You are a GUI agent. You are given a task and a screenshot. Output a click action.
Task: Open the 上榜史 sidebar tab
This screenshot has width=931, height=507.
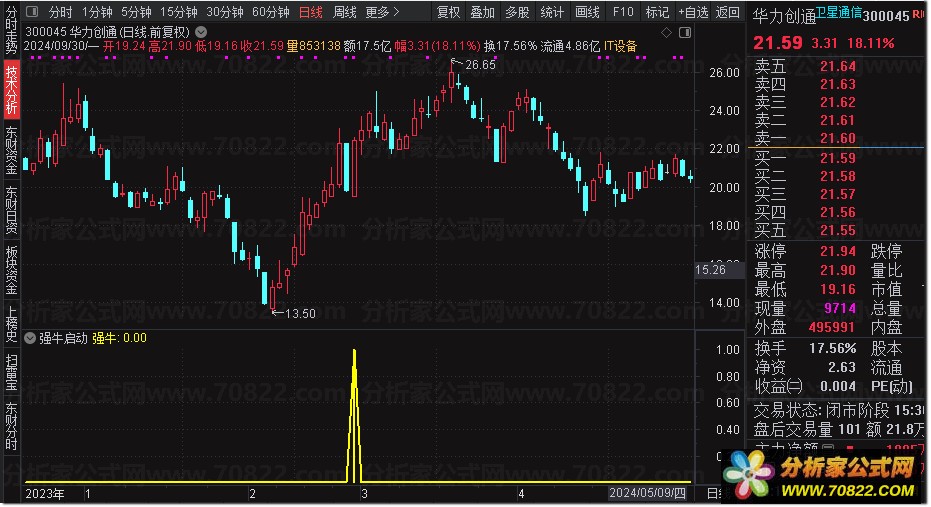(11, 324)
